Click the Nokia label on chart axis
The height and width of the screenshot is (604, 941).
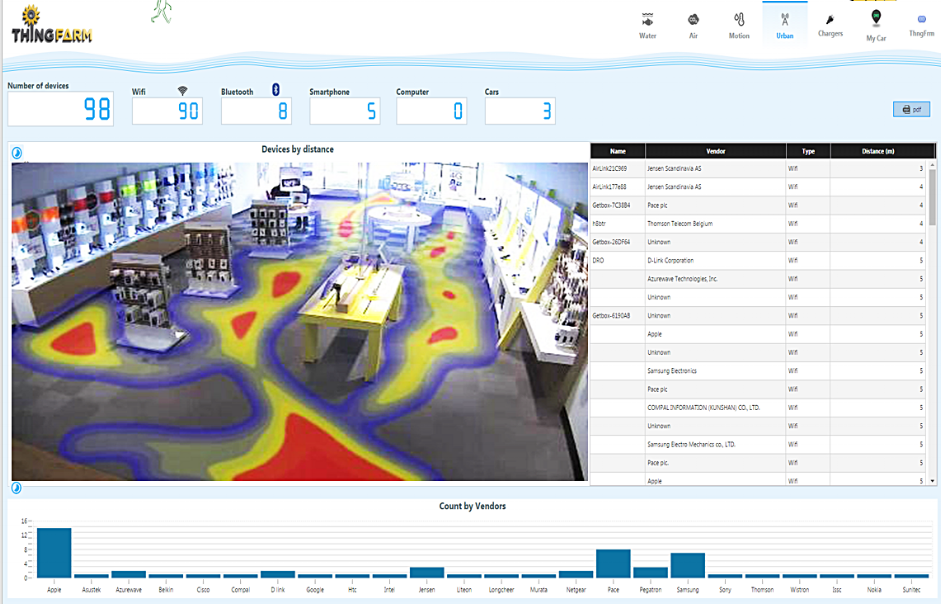tap(874, 590)
